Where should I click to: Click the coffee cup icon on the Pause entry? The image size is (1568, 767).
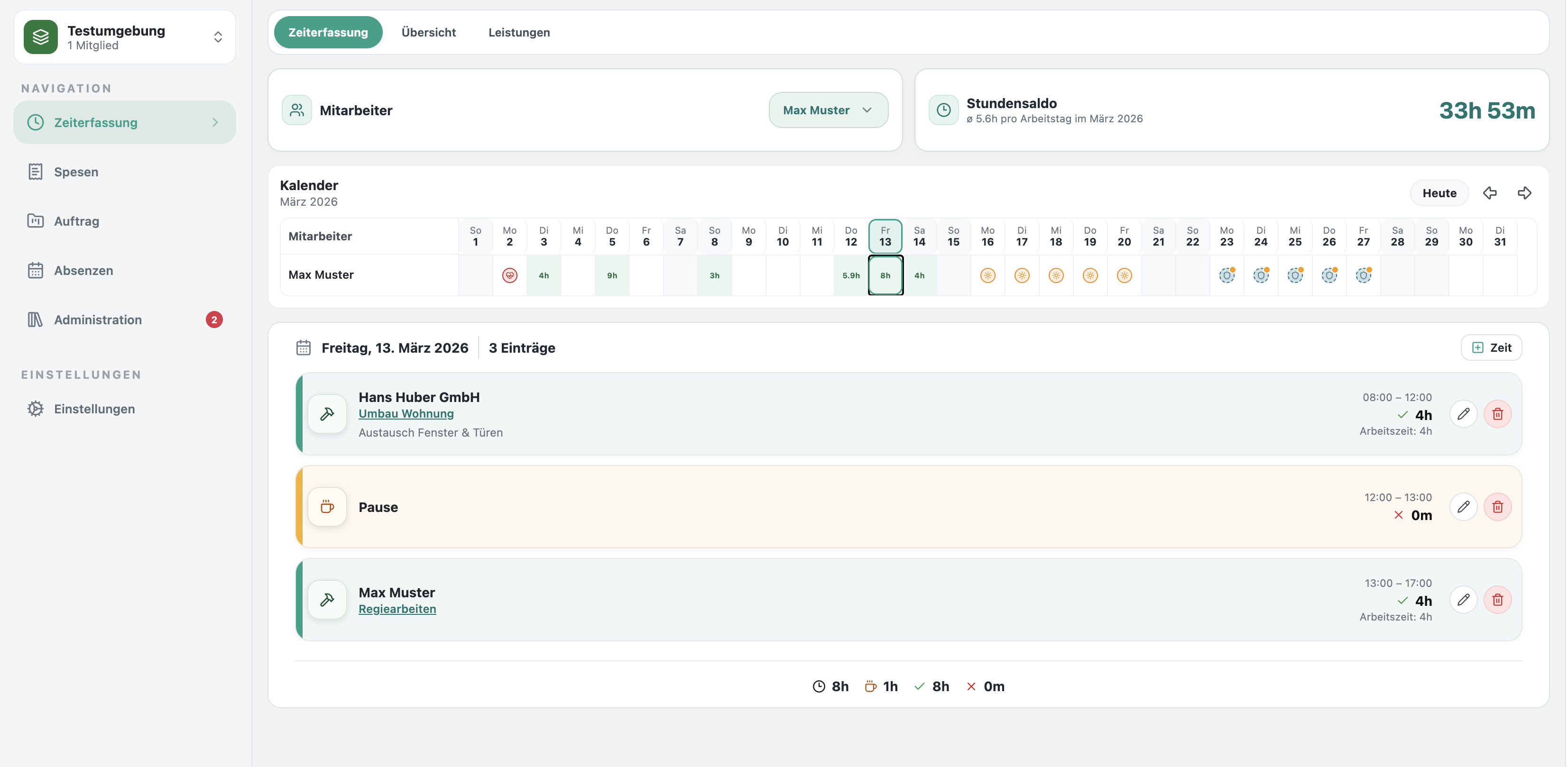(328, 507)
